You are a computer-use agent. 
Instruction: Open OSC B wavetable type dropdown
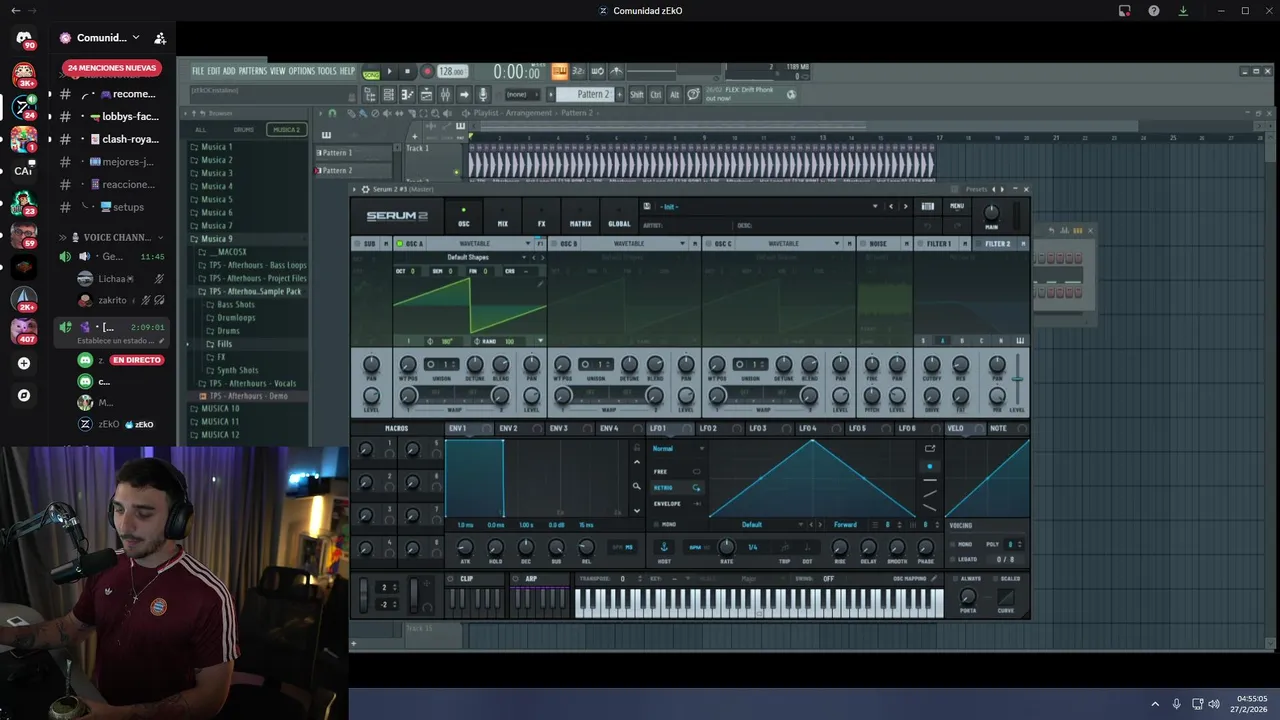point(682,244)
